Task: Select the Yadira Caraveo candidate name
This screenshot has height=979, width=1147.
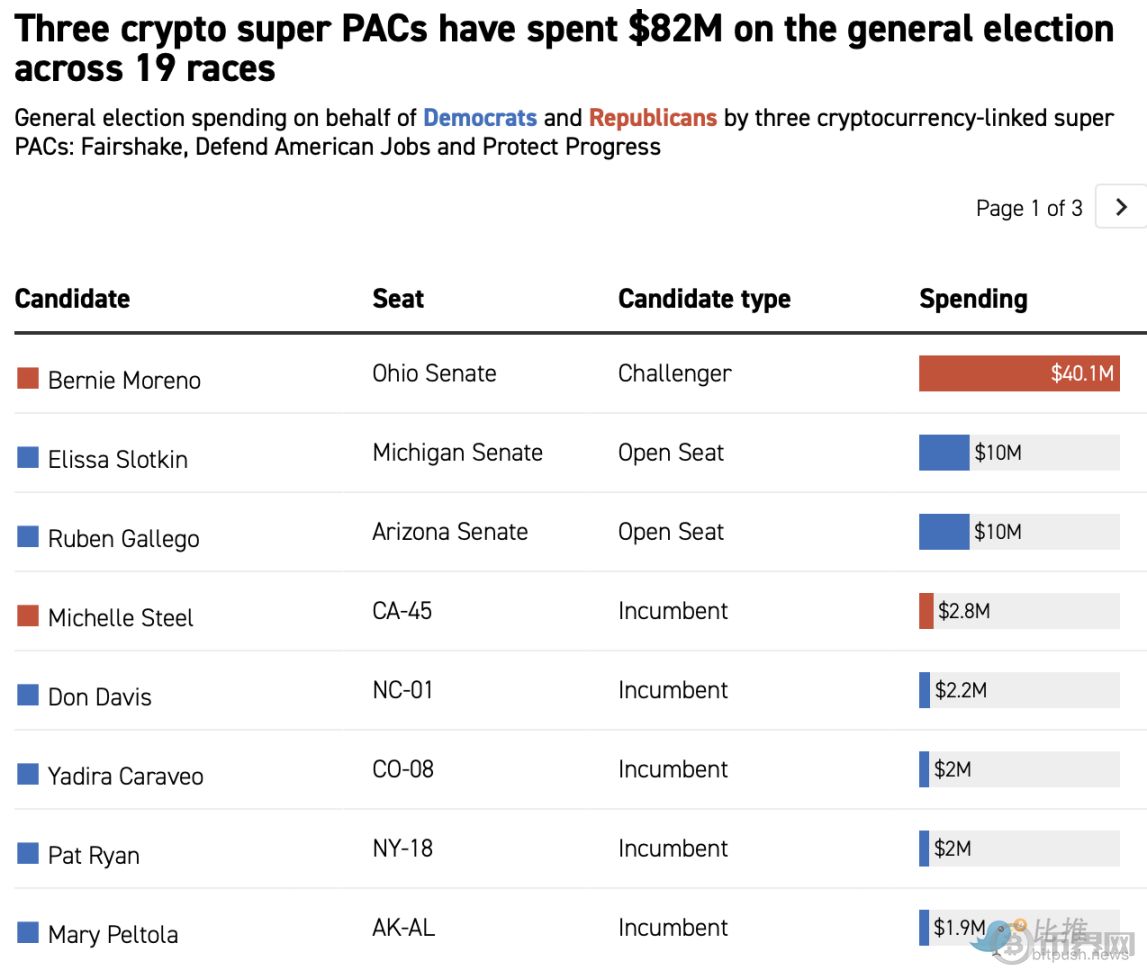Action: [125, 776]
